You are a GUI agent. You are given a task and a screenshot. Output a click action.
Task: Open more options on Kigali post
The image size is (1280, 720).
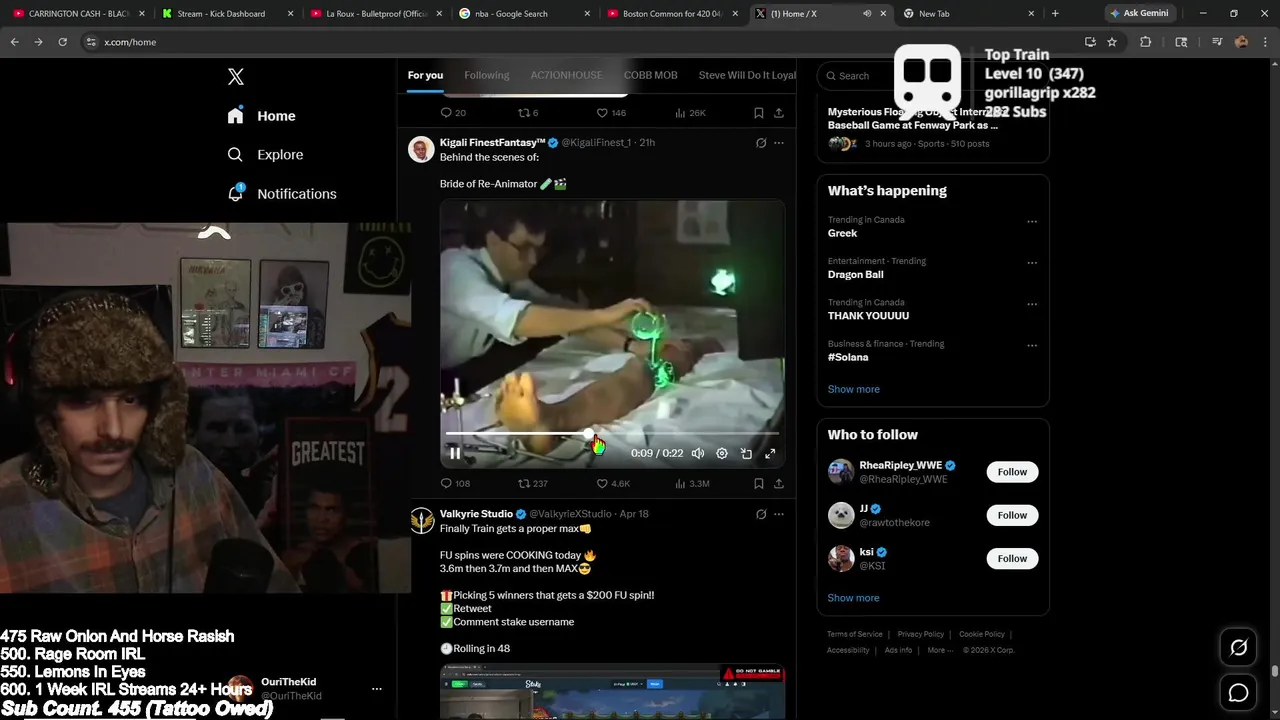click(x=779, y=143)
